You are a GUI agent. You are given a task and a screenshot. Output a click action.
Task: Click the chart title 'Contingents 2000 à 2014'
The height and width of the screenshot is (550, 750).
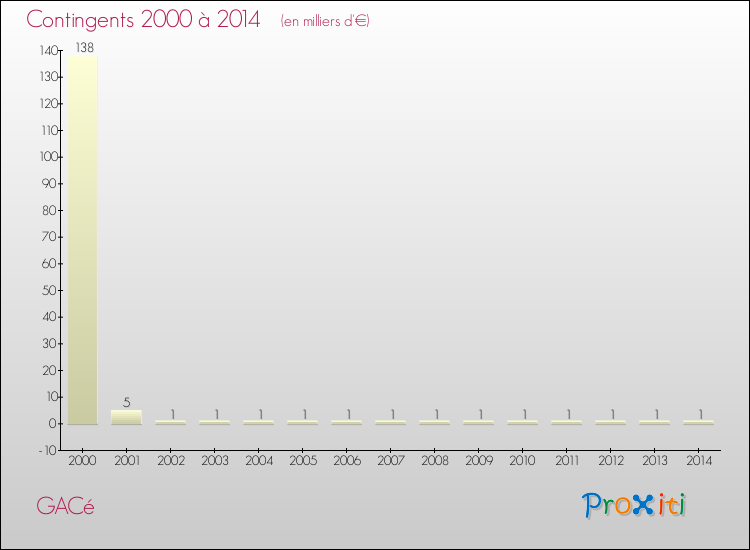coord(143,20)
